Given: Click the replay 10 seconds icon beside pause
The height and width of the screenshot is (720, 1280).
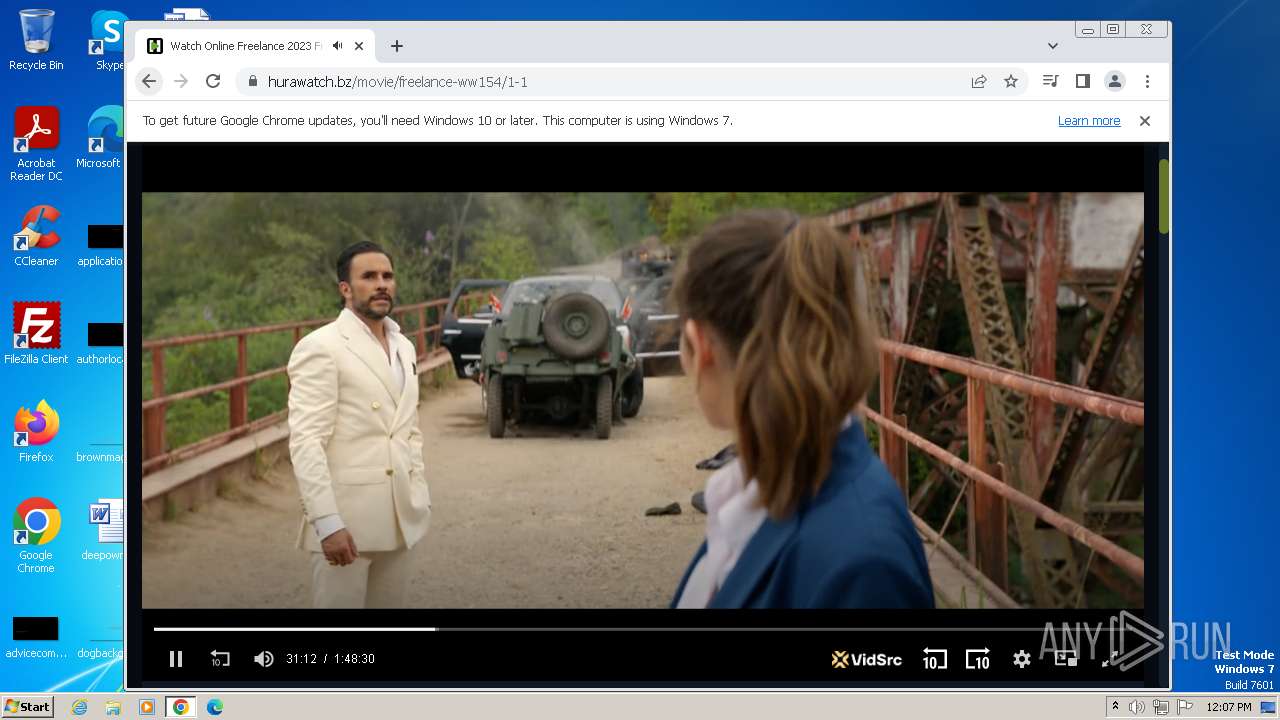Looking at the screenshot, I should pos(220,659).
